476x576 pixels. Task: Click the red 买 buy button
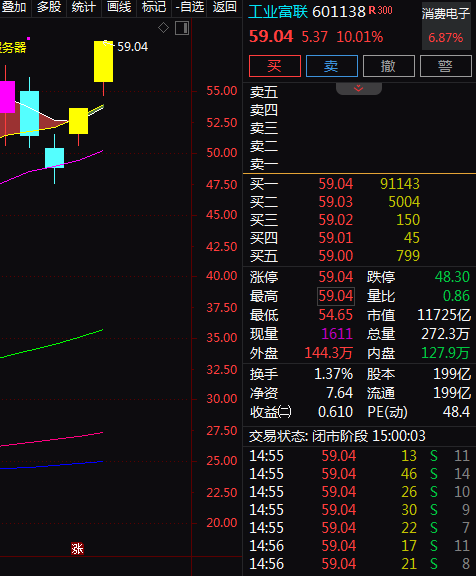pyautogui.click(x=275, y=66)
